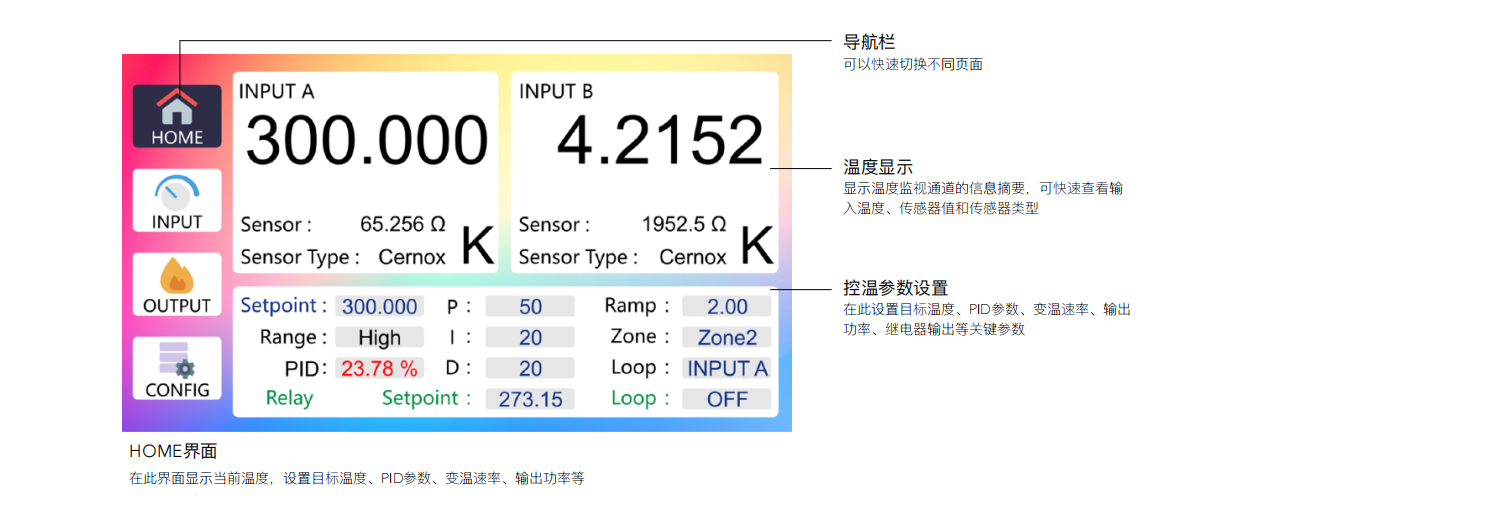Change control Loop source INPUT A
This screenshot has height=518, width=1508.
[x=727, y=368]
